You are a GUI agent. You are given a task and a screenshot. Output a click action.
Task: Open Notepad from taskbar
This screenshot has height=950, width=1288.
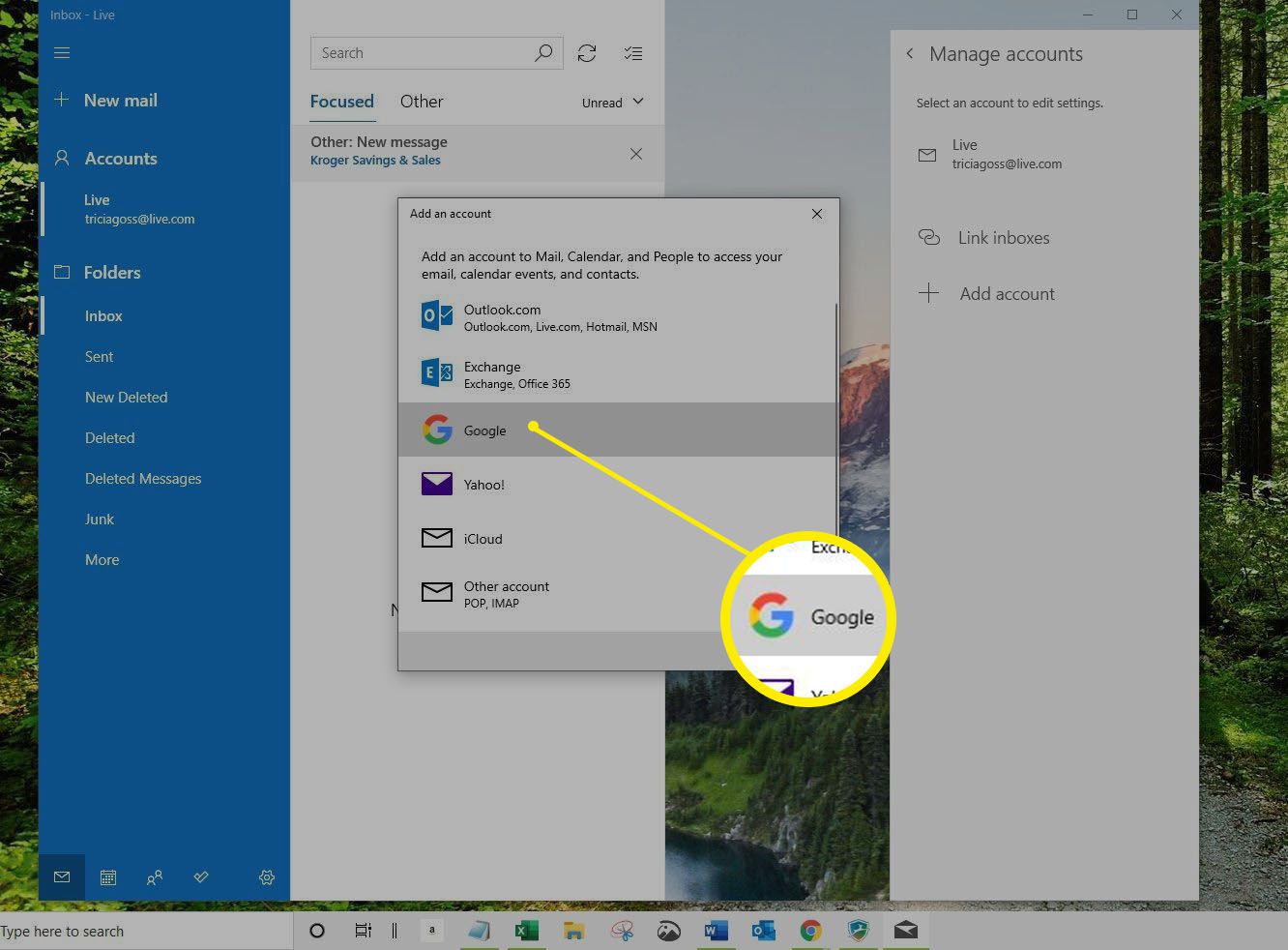[479, 932]
